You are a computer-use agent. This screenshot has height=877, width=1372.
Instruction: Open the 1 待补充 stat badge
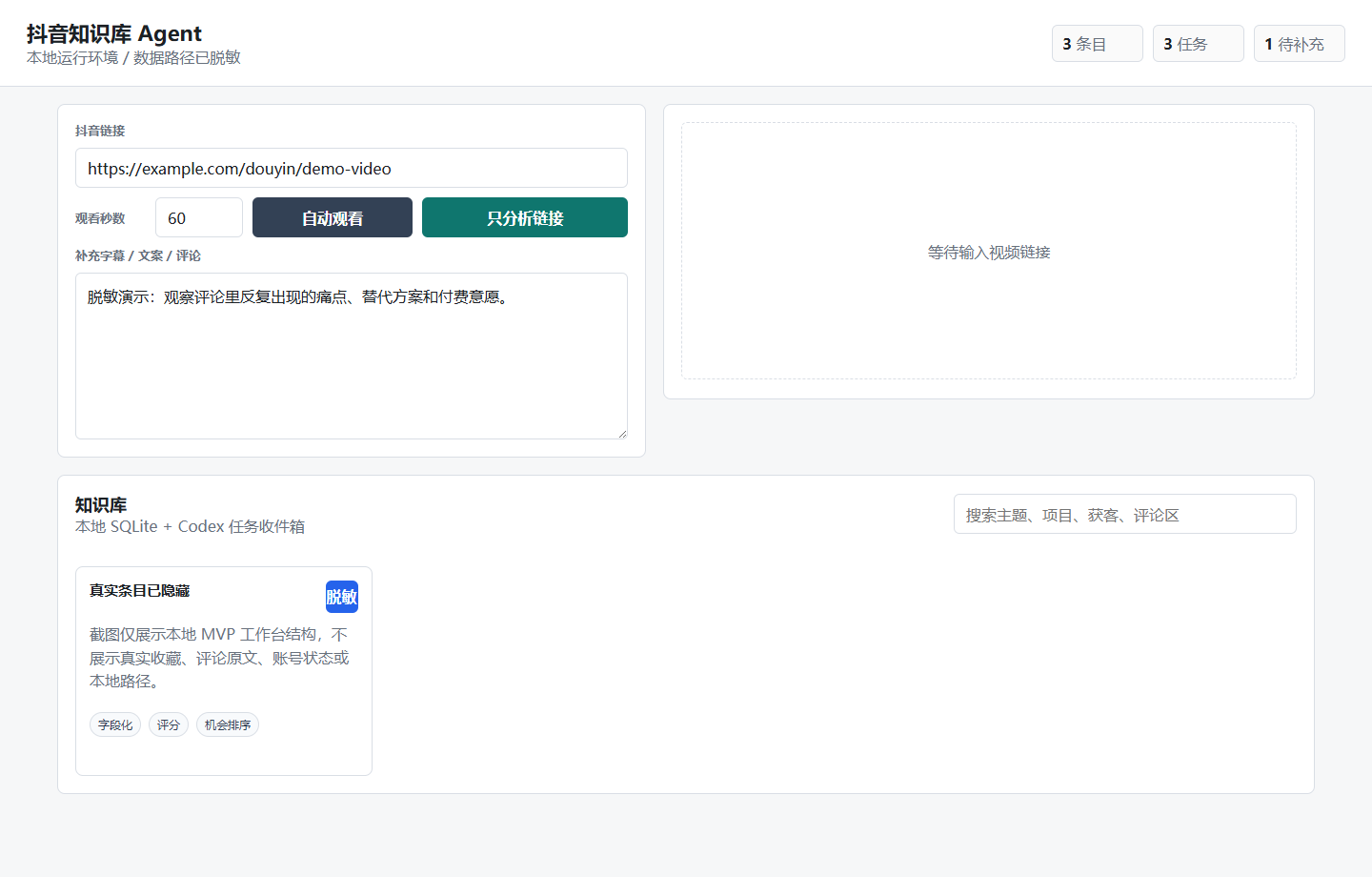1299,44
